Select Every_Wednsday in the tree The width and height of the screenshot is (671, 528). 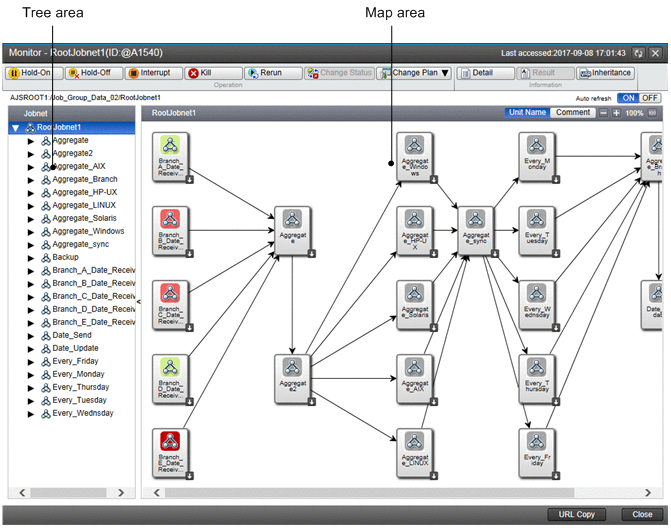click(x=83, y=413)
